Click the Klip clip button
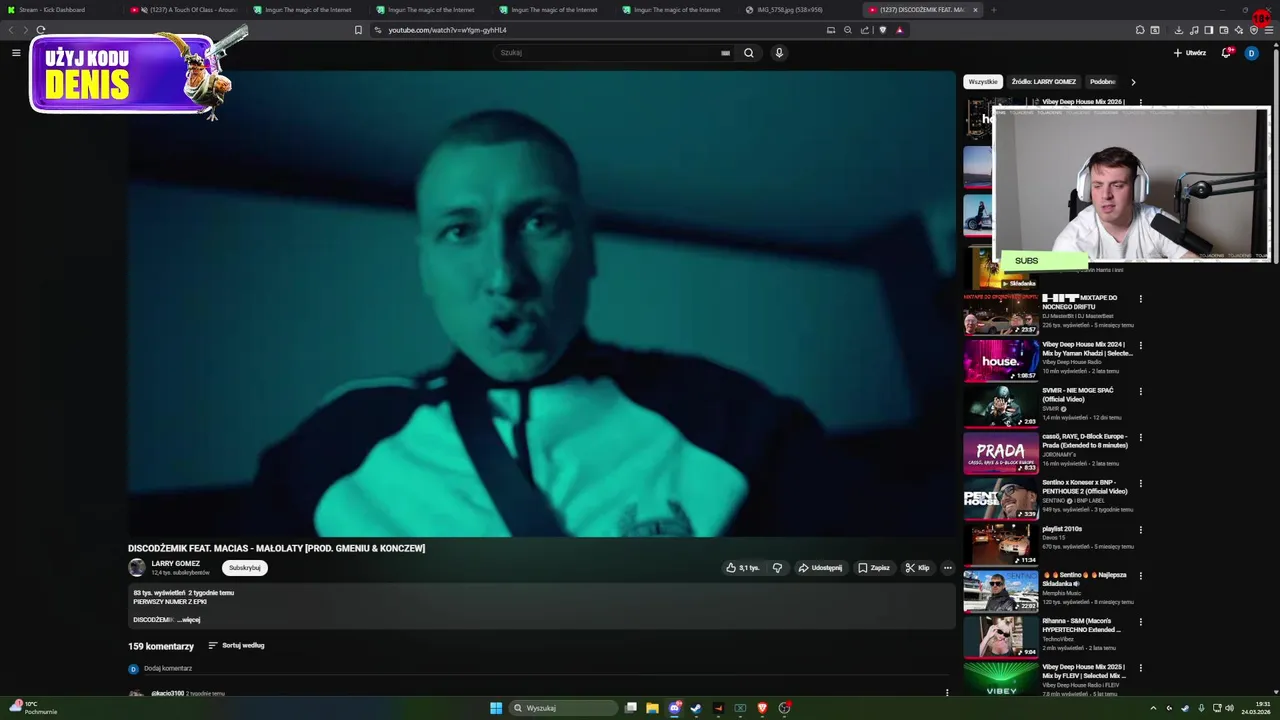The image size is (1280, 720). point(917,568)
